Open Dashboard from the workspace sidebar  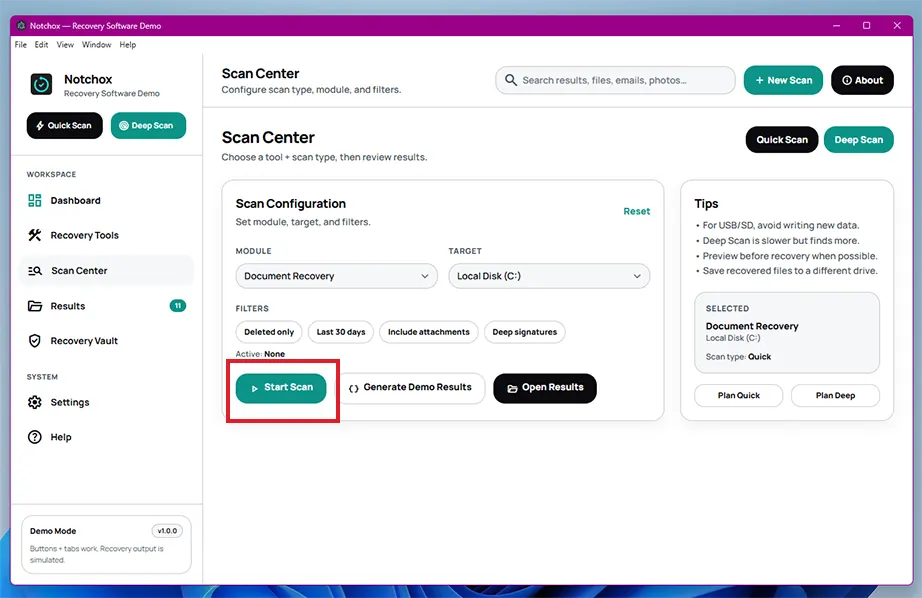(106, 201)
